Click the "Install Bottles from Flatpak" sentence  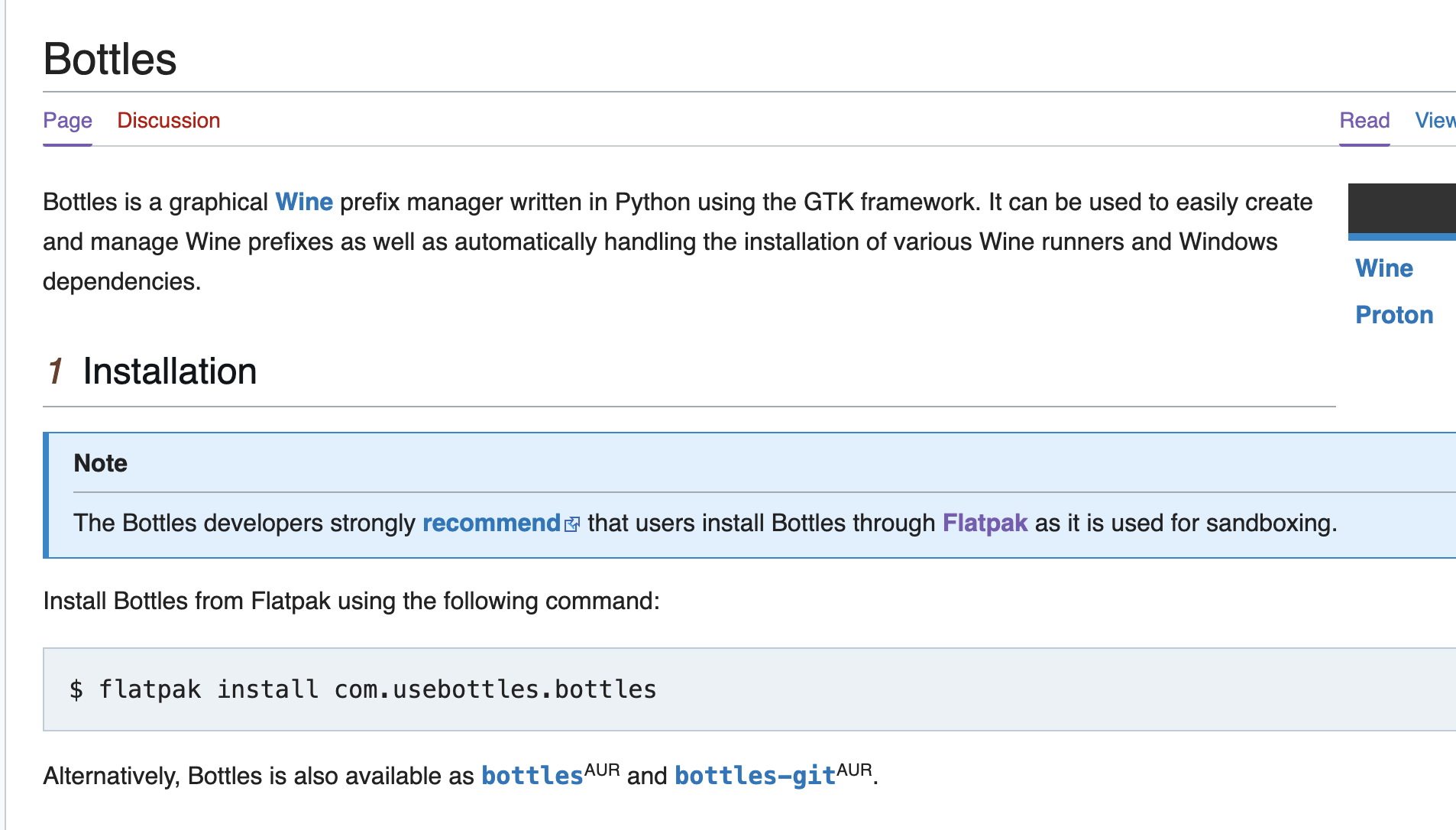[351, 601]
